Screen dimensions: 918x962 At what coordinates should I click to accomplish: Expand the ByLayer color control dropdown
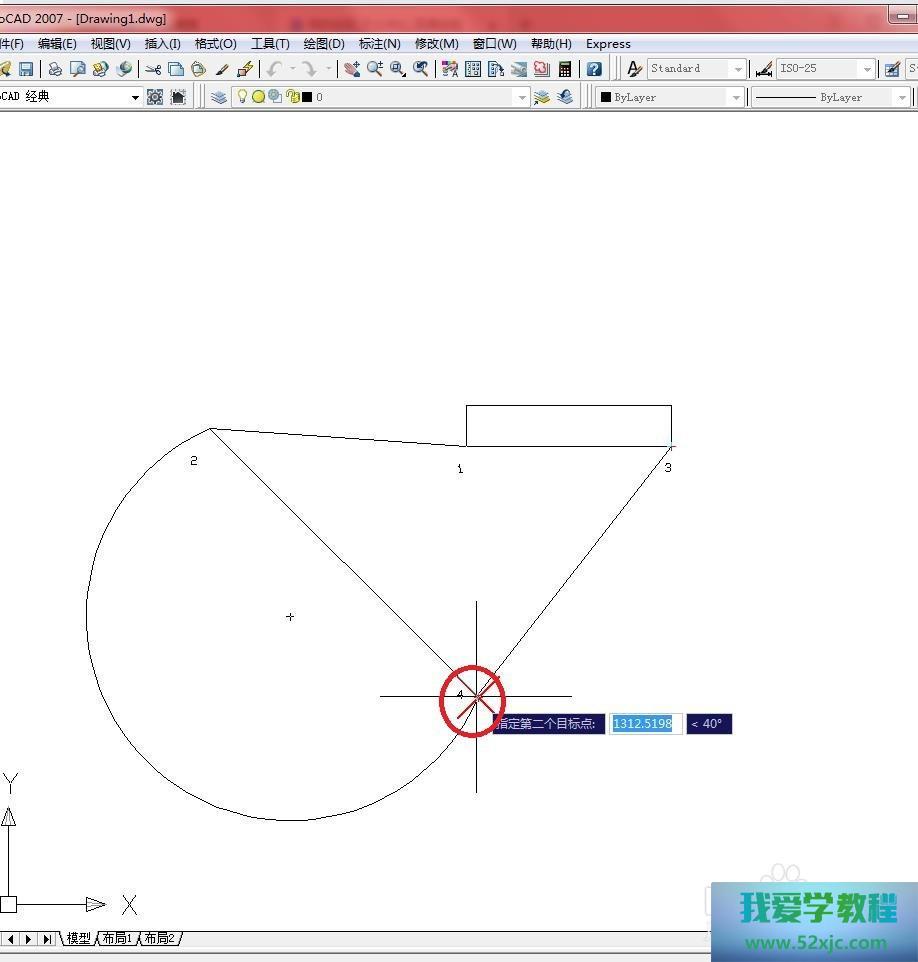tap(736, 97)
